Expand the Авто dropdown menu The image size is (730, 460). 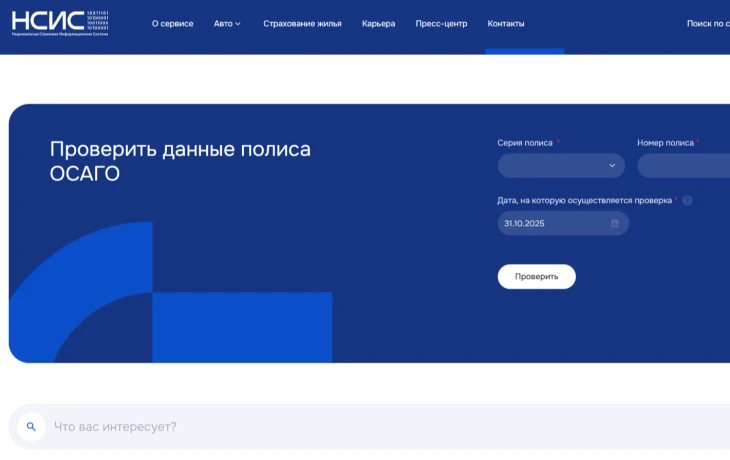point(227,23)
